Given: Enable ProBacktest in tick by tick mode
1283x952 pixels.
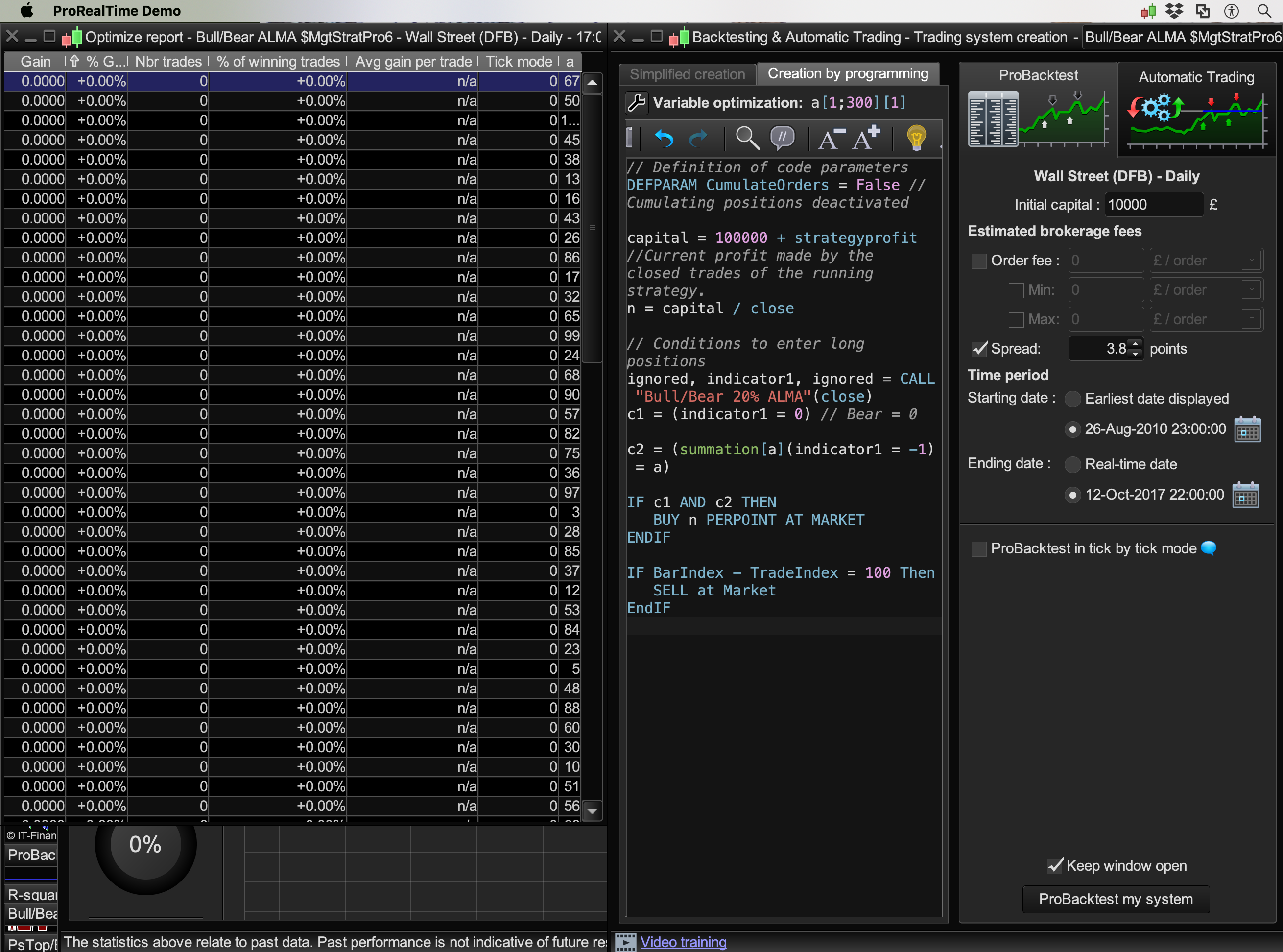Looking at the screenshot, I should (979, 548).
